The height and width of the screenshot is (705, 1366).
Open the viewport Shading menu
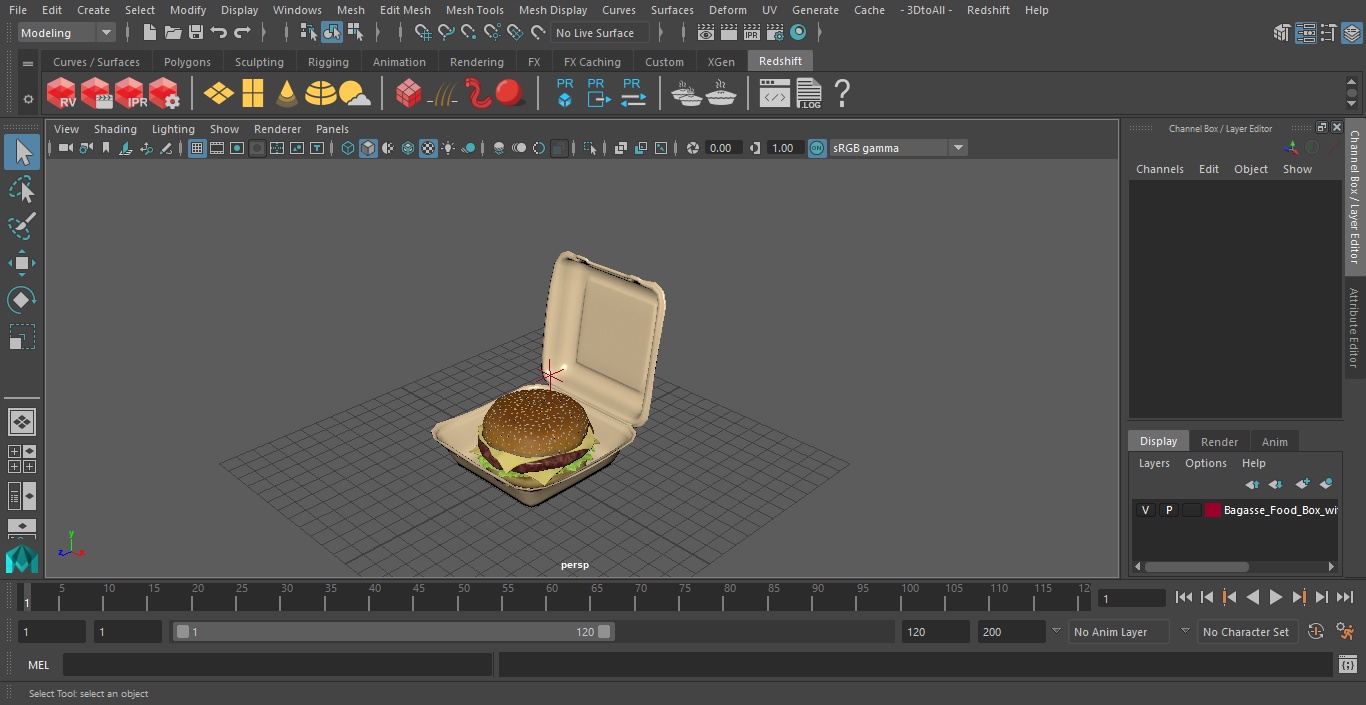(115, 129)
